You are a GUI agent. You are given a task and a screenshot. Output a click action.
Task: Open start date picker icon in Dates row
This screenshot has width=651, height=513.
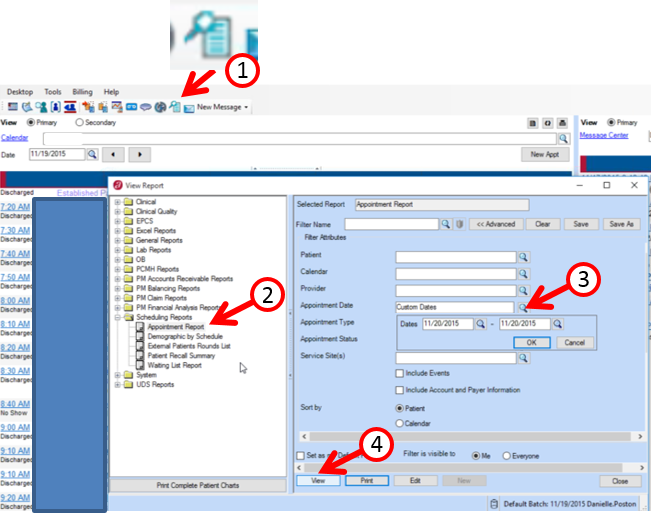480,324
